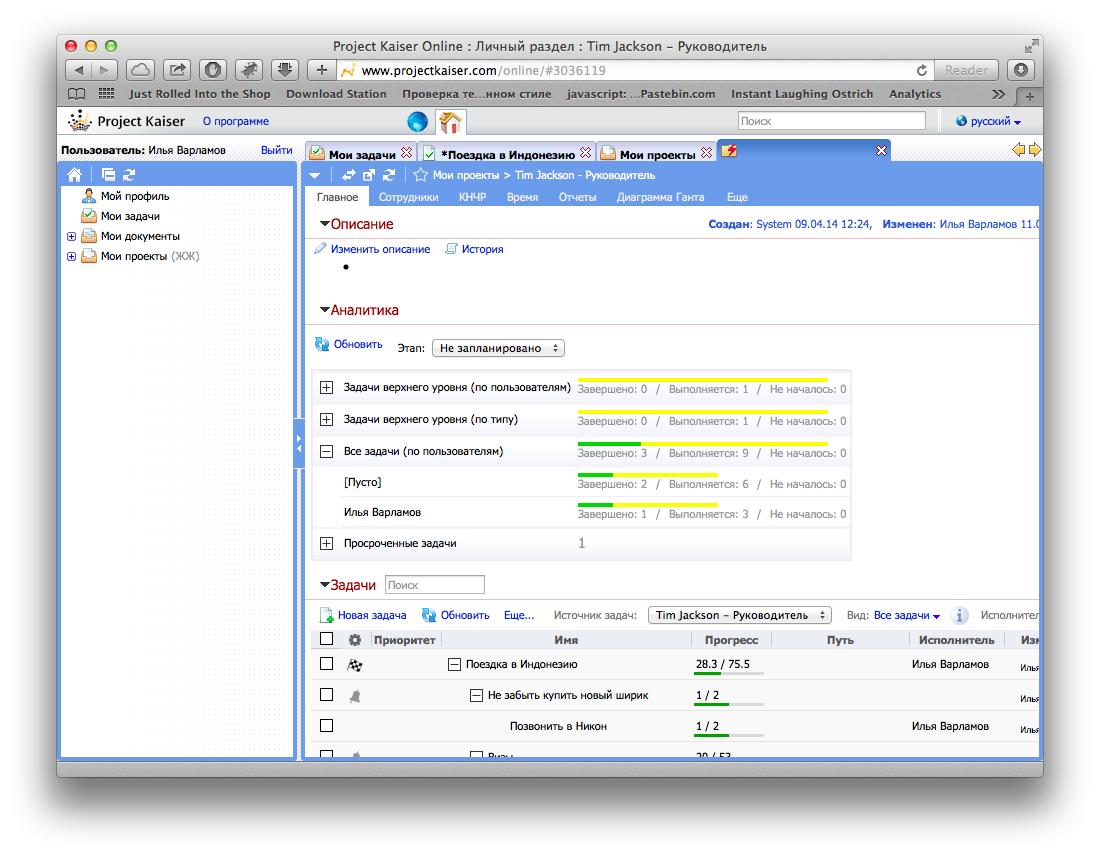The width and height of the screenshot is (1100, 856).
Task: Close the Мои задачи tab
Action: tap(406, 153)
